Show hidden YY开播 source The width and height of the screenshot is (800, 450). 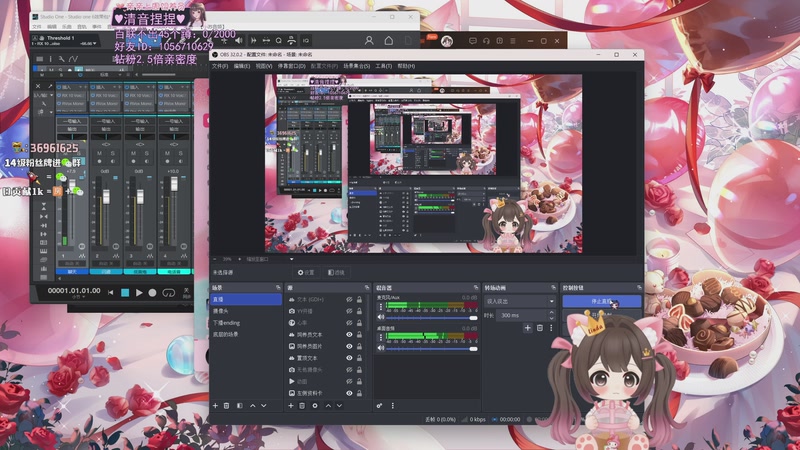pyautogui.click(x=349, y=311)
